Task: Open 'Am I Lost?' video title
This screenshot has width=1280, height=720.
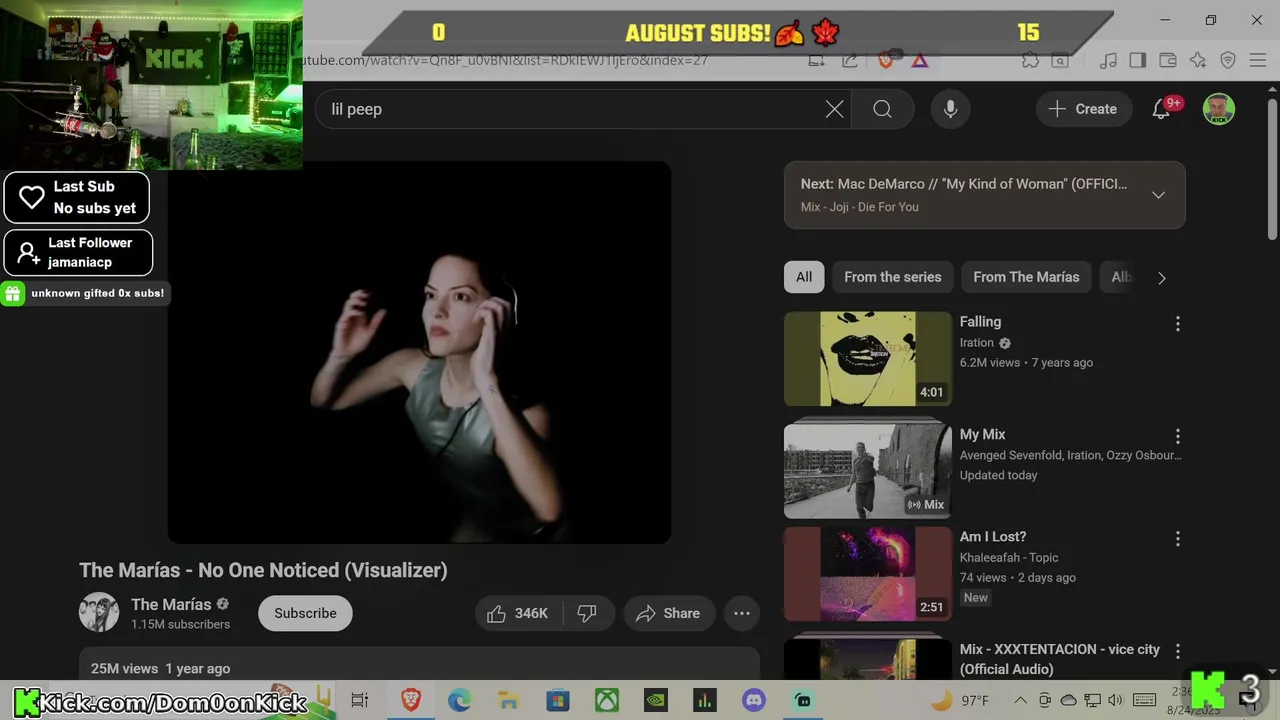Action: 993,537
